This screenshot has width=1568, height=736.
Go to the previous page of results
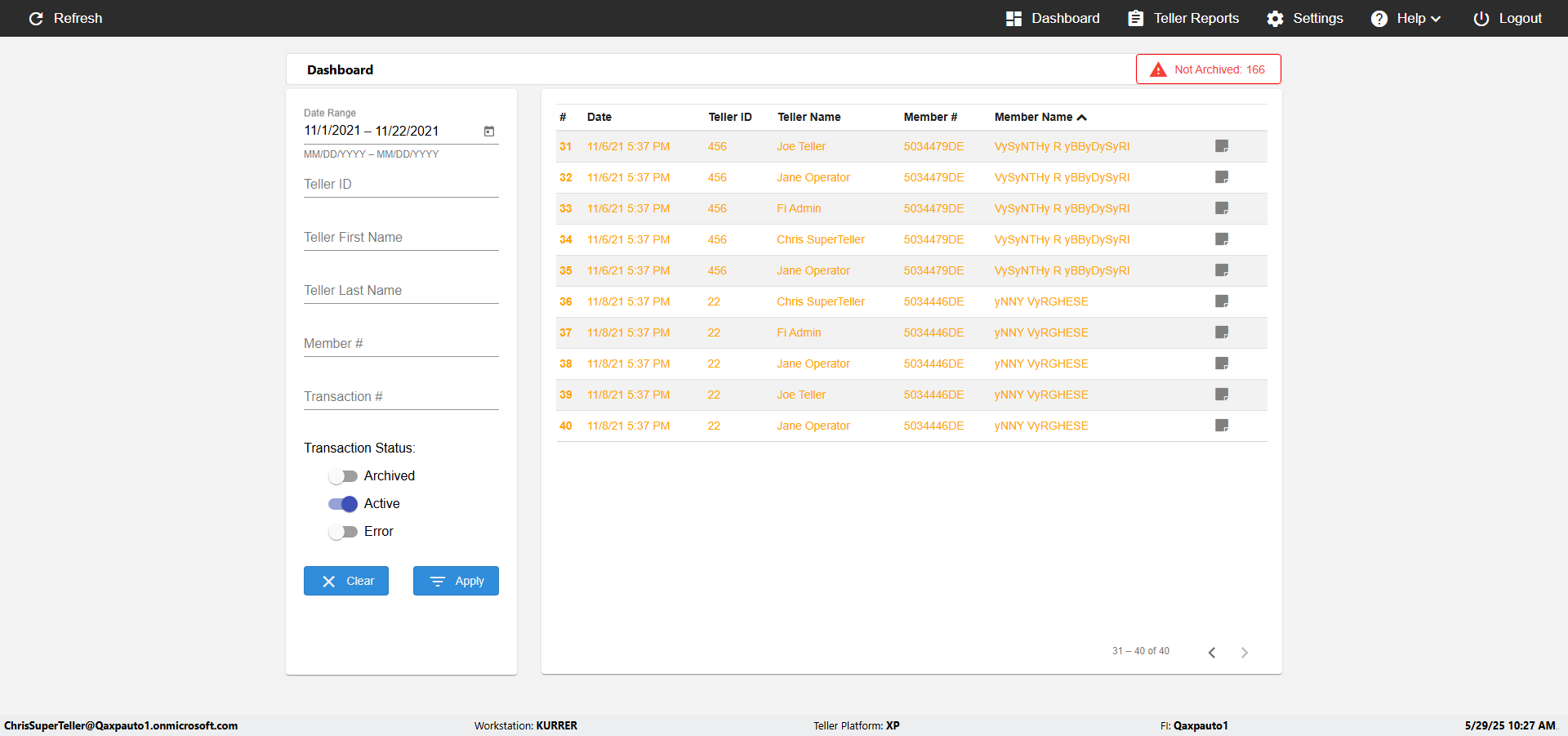click(1212, 652)
